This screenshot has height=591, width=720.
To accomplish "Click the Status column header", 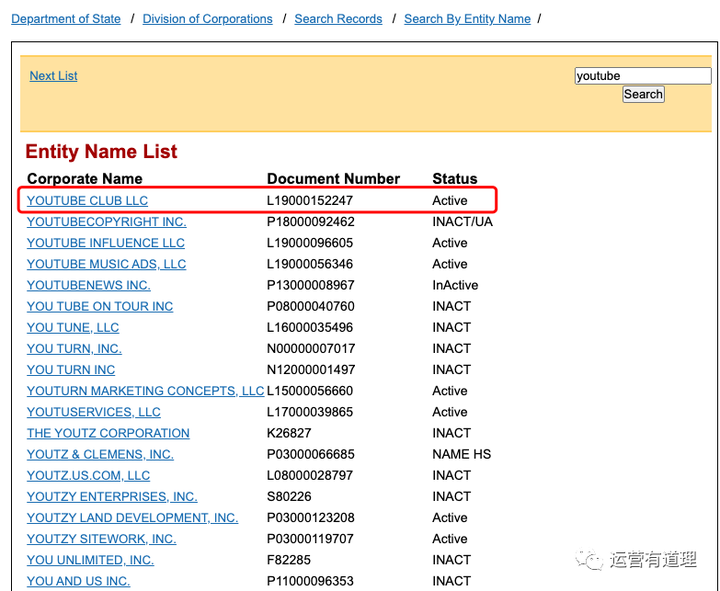I will pyautogui.click(x=455, y=179).
